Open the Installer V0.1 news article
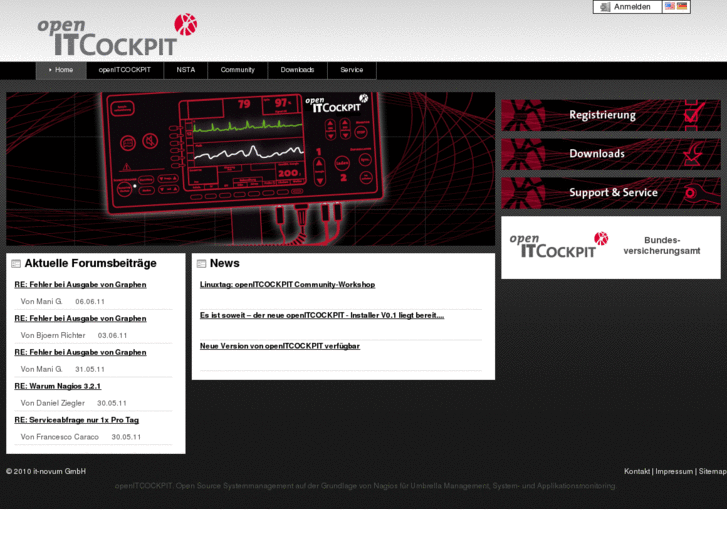Viewport: 727px width, 545px height. coord(322,315)
